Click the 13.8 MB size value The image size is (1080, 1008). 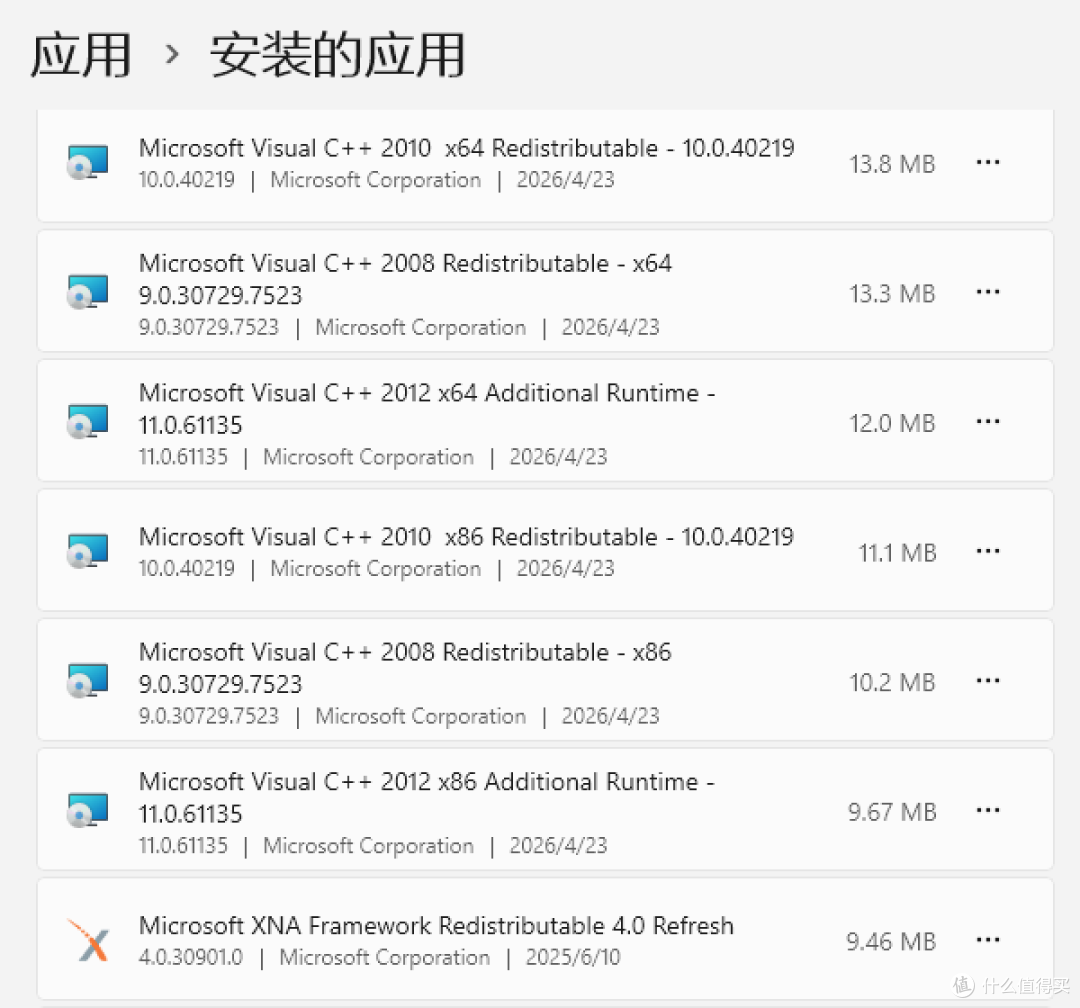click(x=892, y=164)
